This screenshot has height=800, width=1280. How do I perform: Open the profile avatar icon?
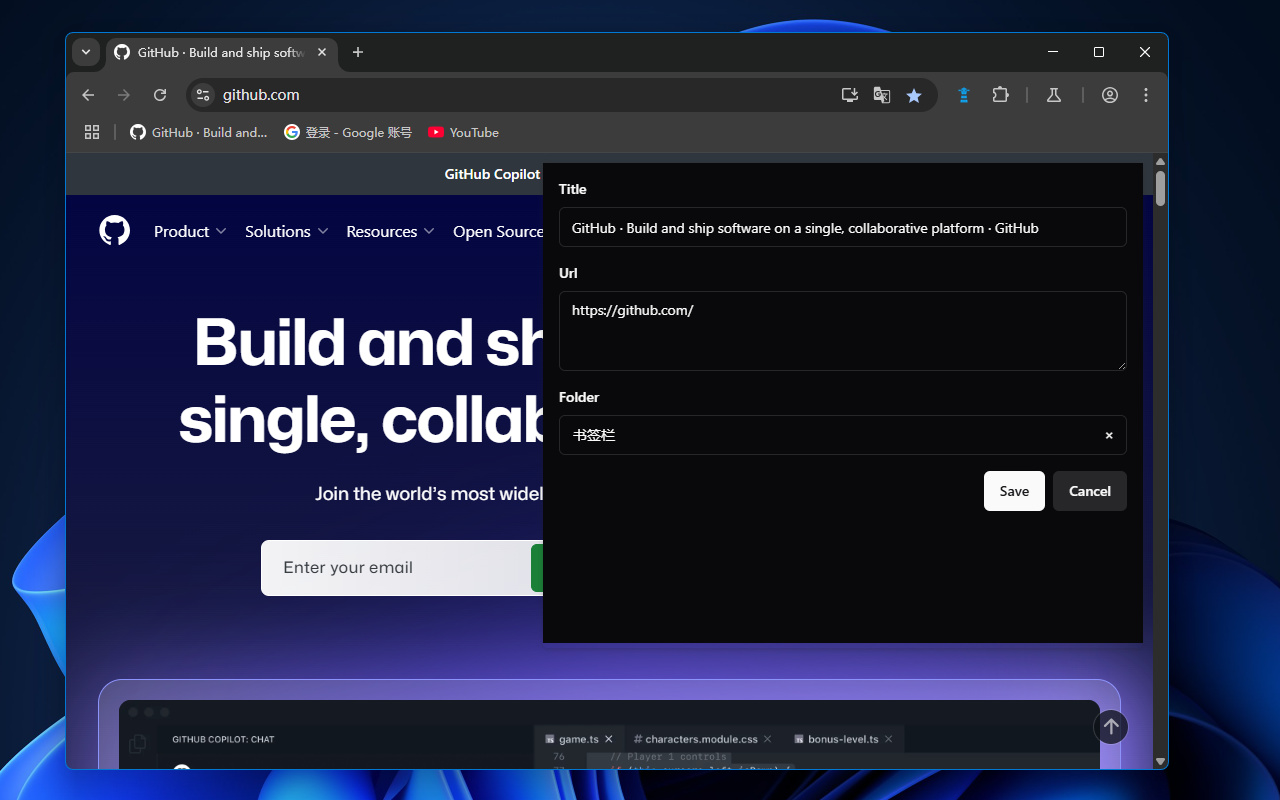[x=1110, y=95]
